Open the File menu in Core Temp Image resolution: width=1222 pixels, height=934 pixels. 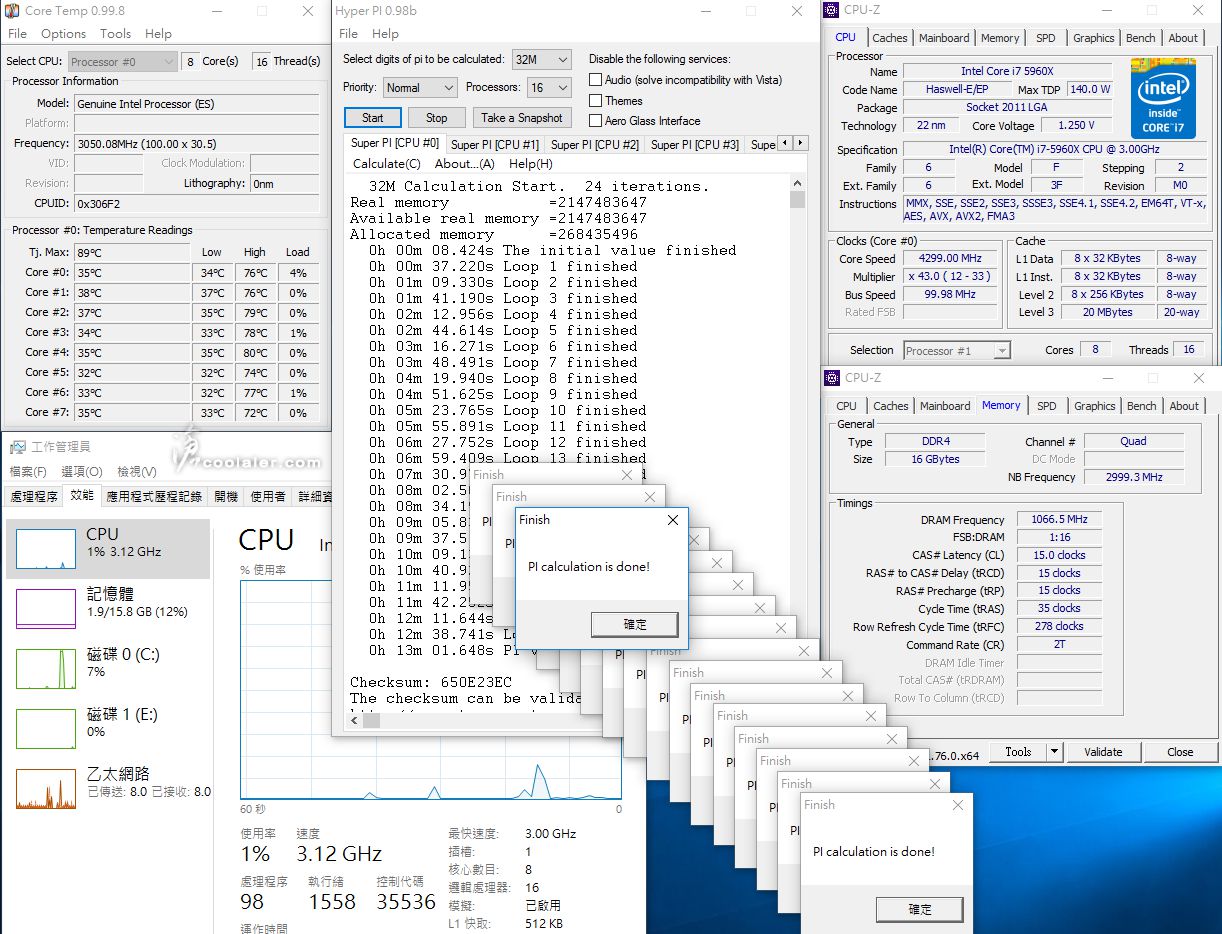click(18, 33)
